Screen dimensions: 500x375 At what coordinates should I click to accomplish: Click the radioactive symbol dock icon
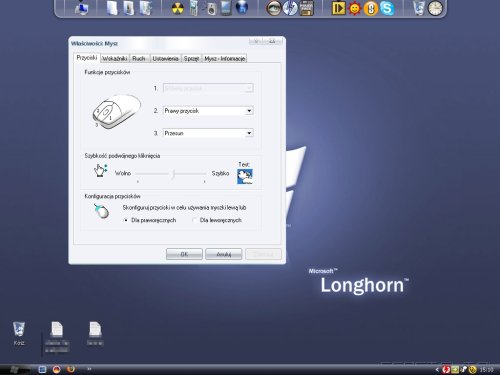[178, 8]
